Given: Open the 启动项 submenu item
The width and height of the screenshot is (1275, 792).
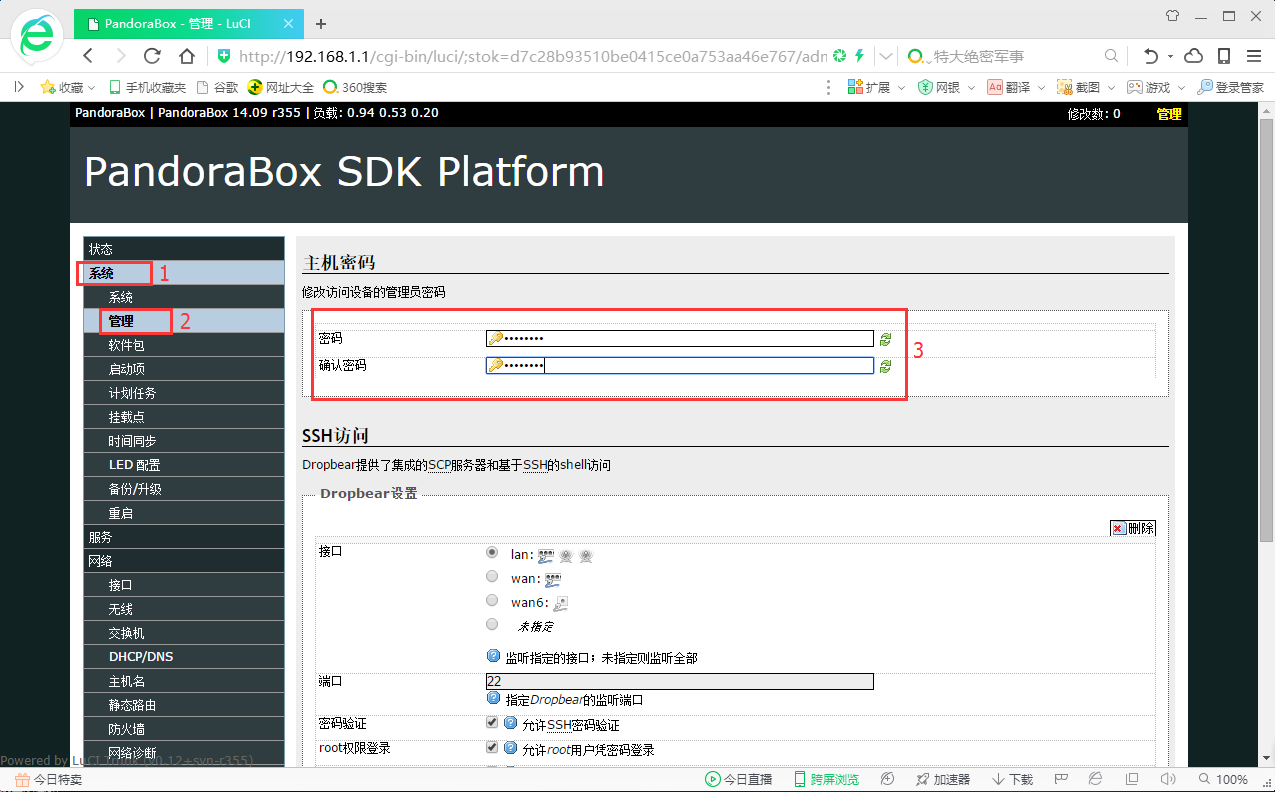Looking at the screenshot, I should pos(184,369).
